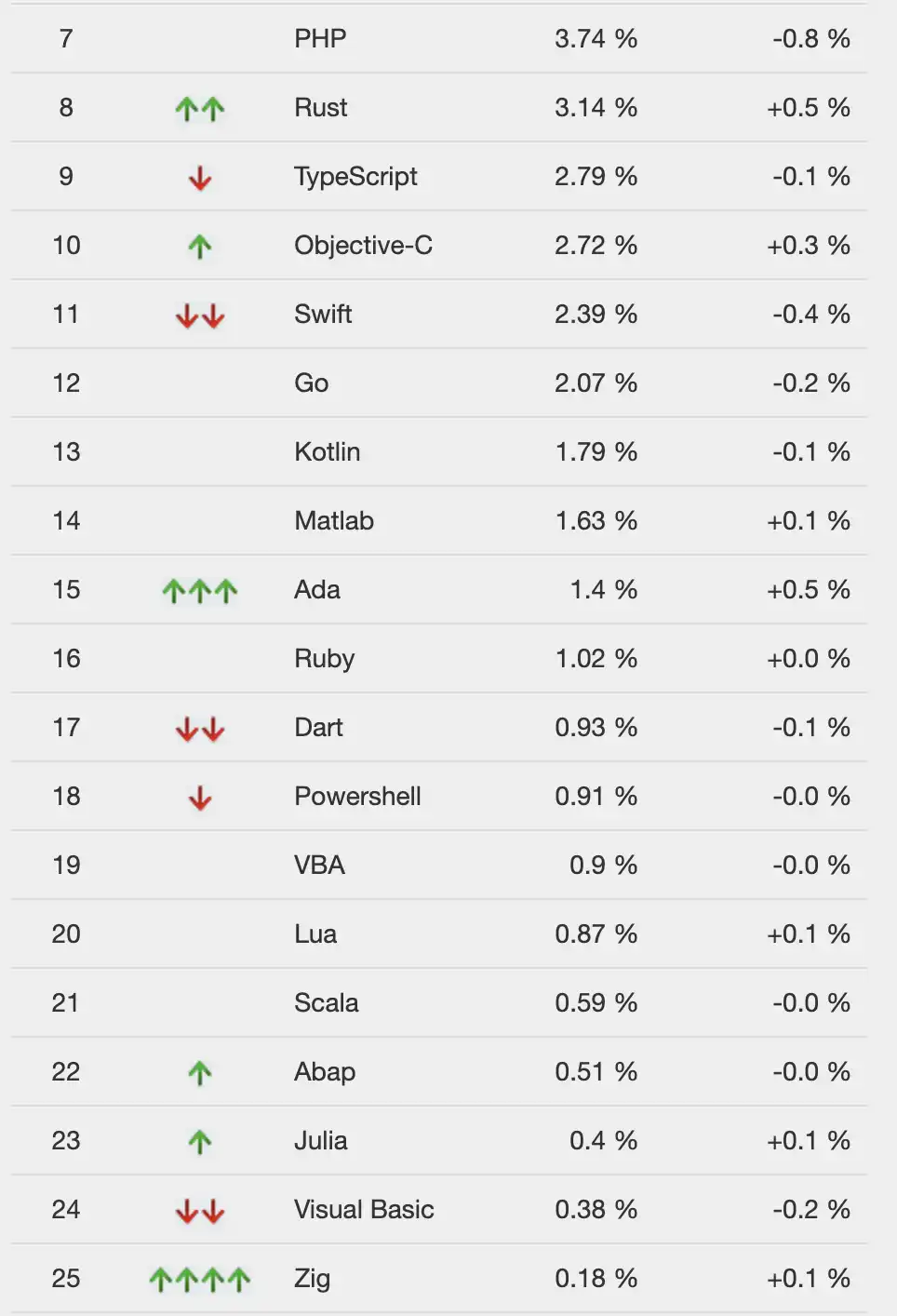Click the green up arrow beside Julia
897x1316 pixels.
tap(200, 1142)
